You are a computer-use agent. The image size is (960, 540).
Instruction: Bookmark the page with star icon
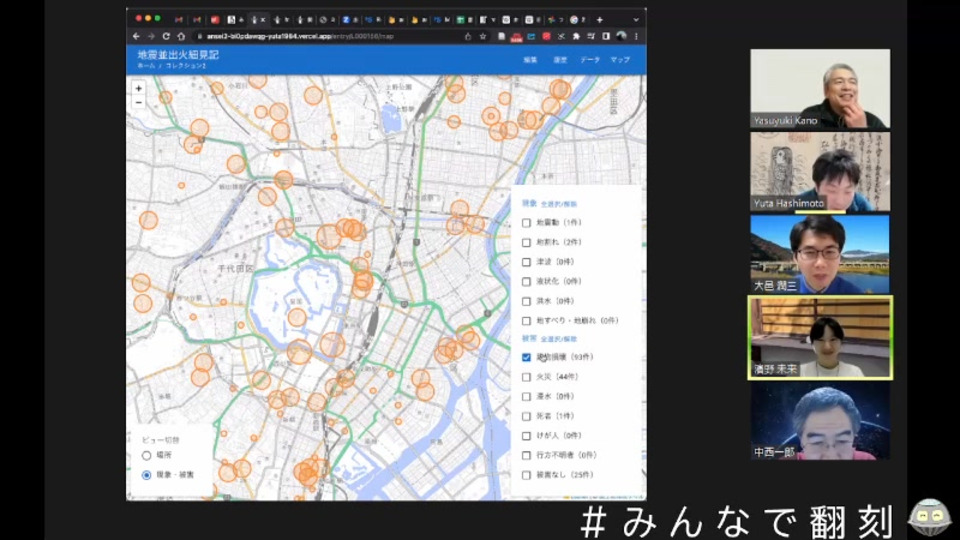click(483, 37)
